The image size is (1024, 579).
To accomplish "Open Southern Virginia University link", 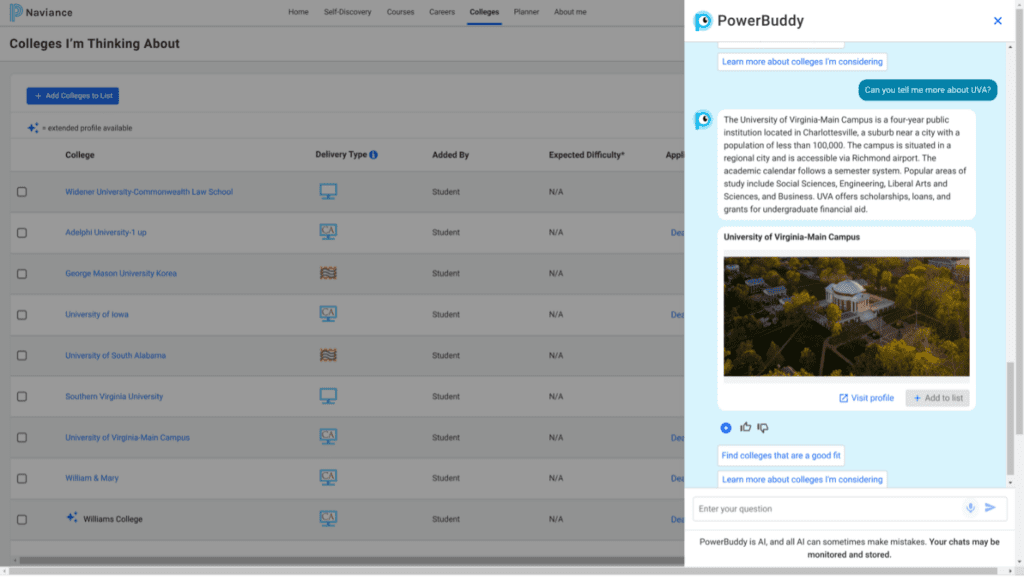I will [x=114, y=397].
